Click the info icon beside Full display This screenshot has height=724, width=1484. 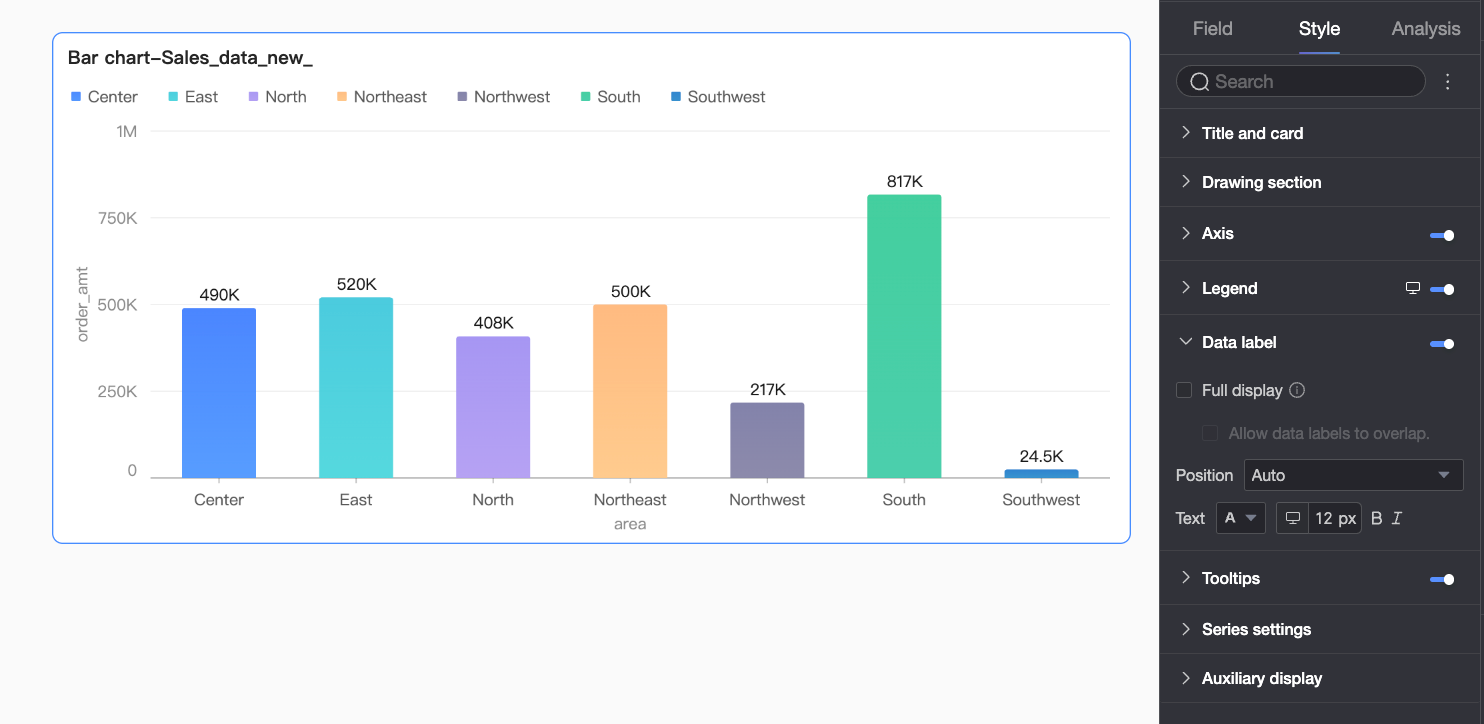1297,390
